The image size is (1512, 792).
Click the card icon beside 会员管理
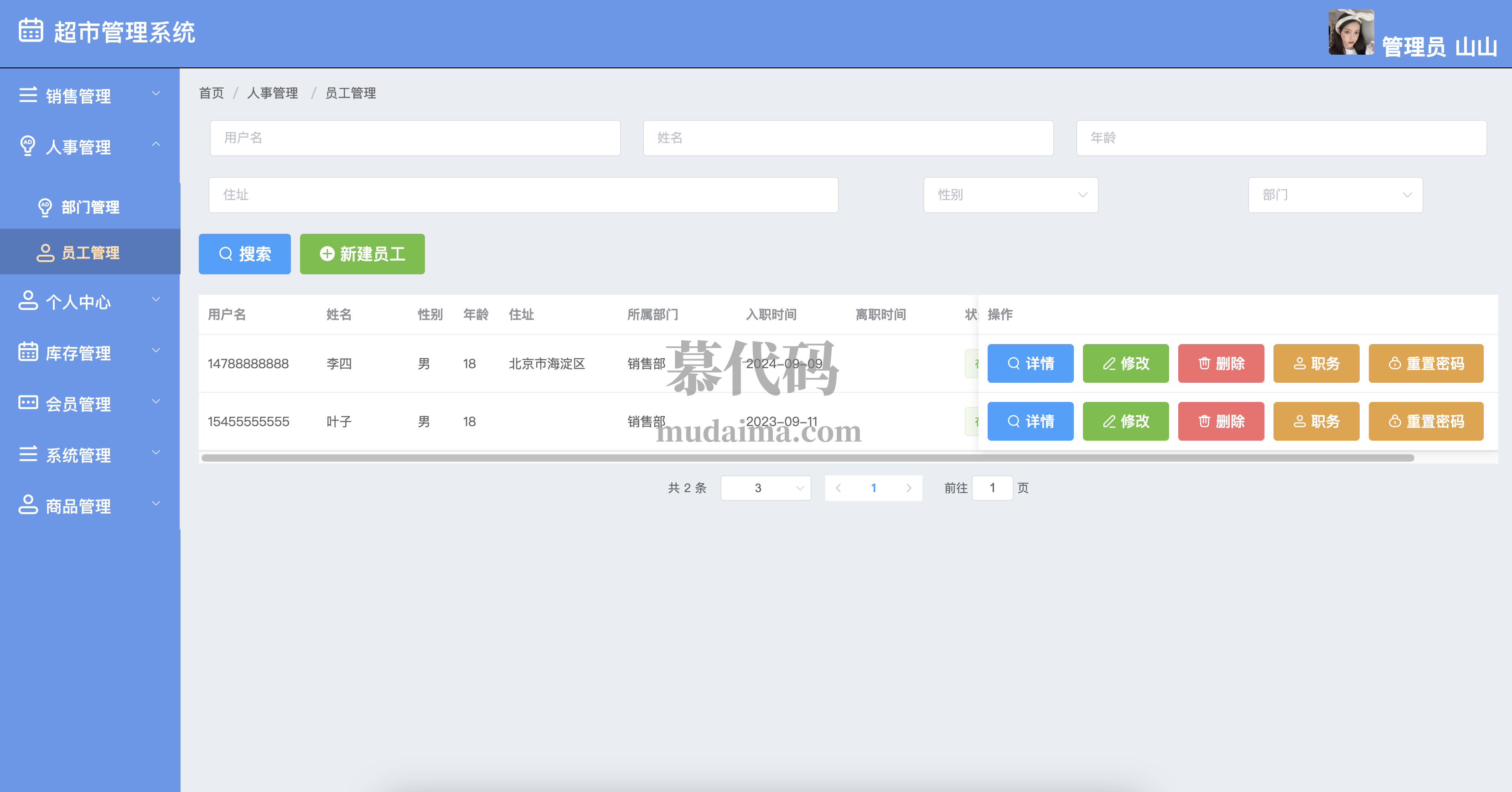[x=28, y=403]
